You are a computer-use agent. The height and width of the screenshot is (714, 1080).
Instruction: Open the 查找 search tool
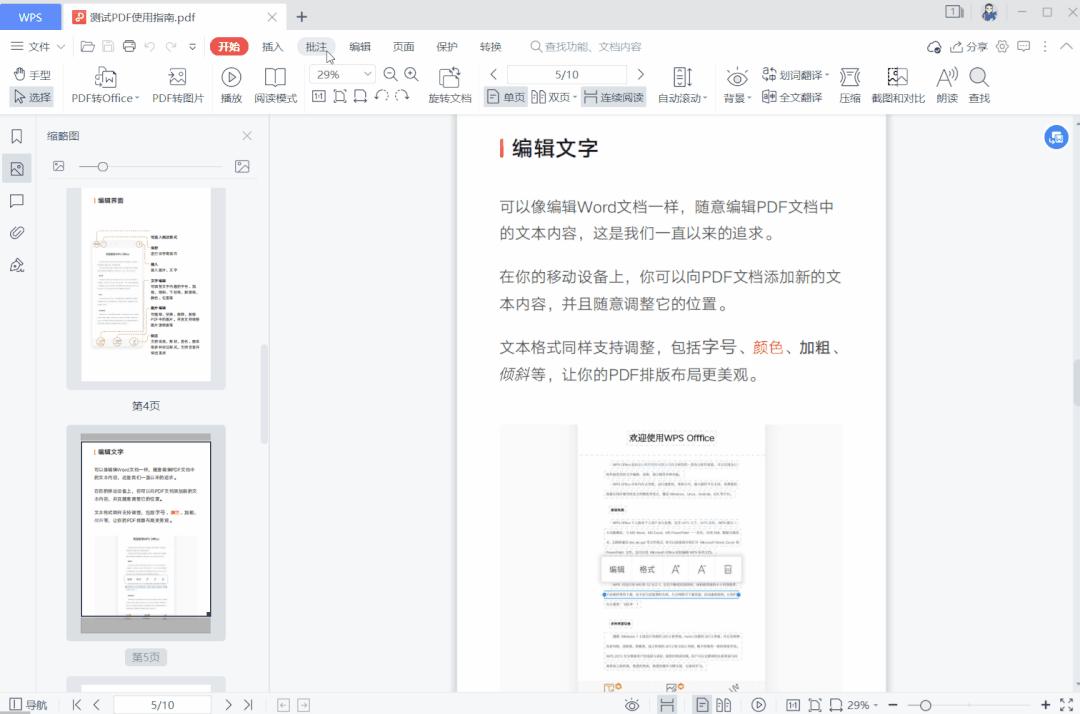tap(978, 84)
